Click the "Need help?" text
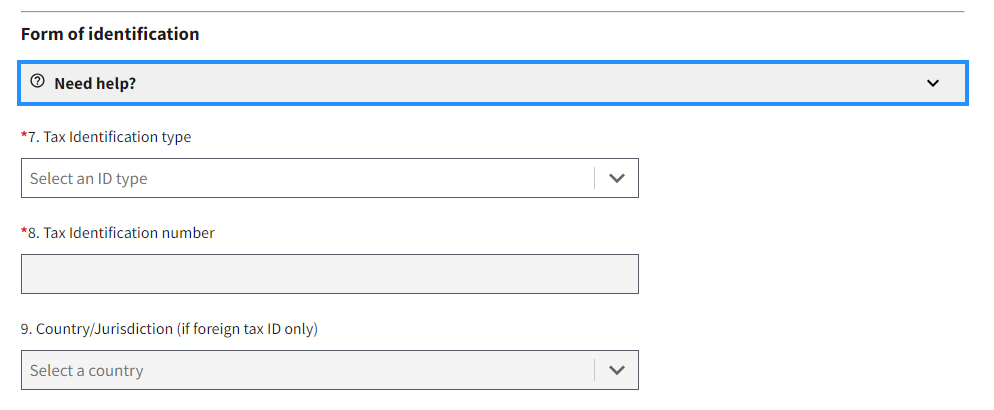Viewport: 994px width, 410px height. tap(95, 83)
